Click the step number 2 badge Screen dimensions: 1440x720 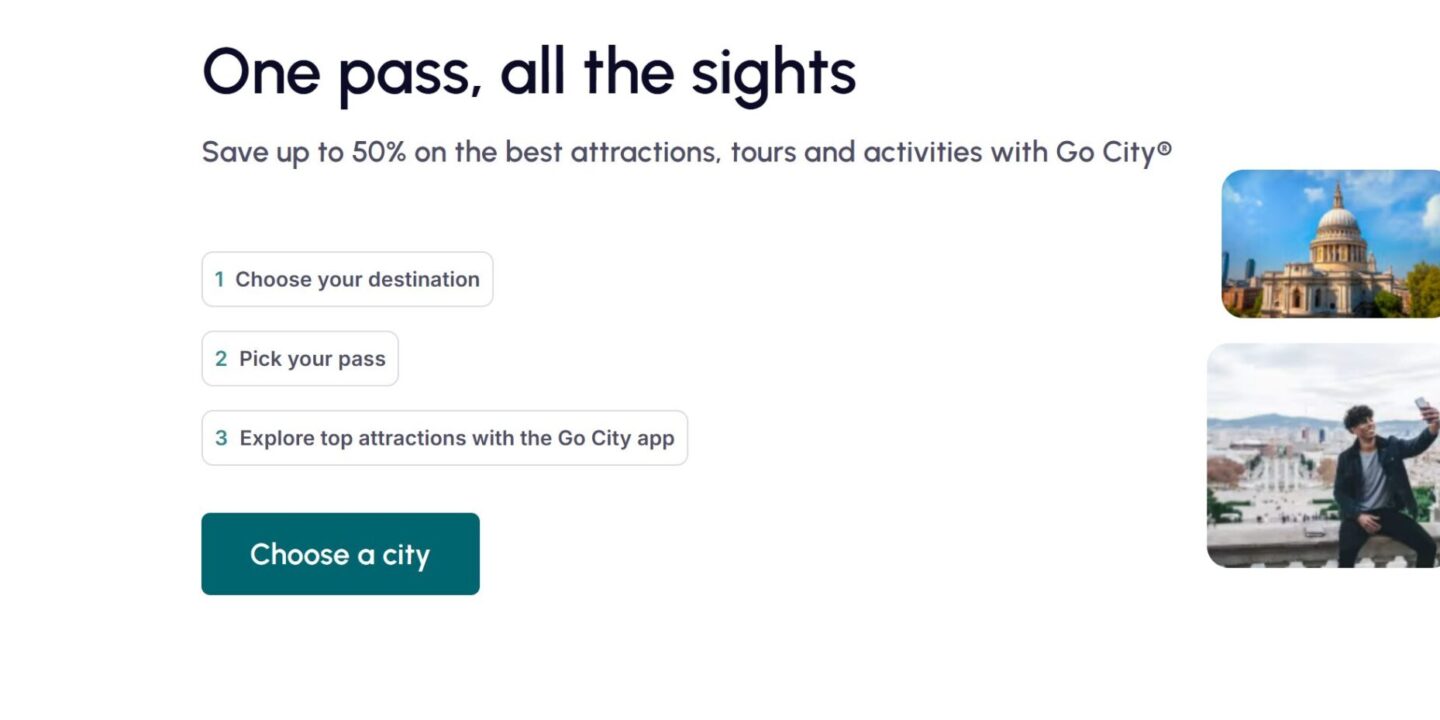[x=221, y=359]
